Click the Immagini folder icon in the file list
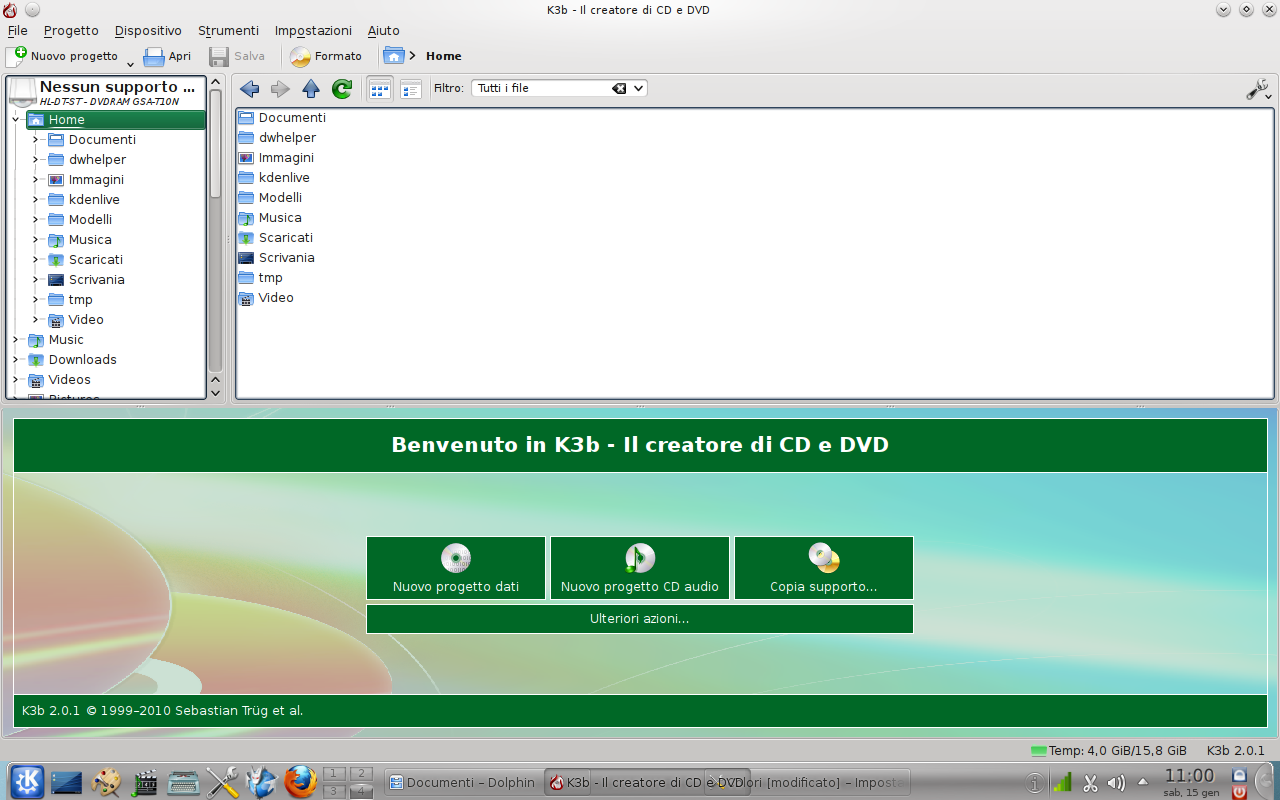 247,157
